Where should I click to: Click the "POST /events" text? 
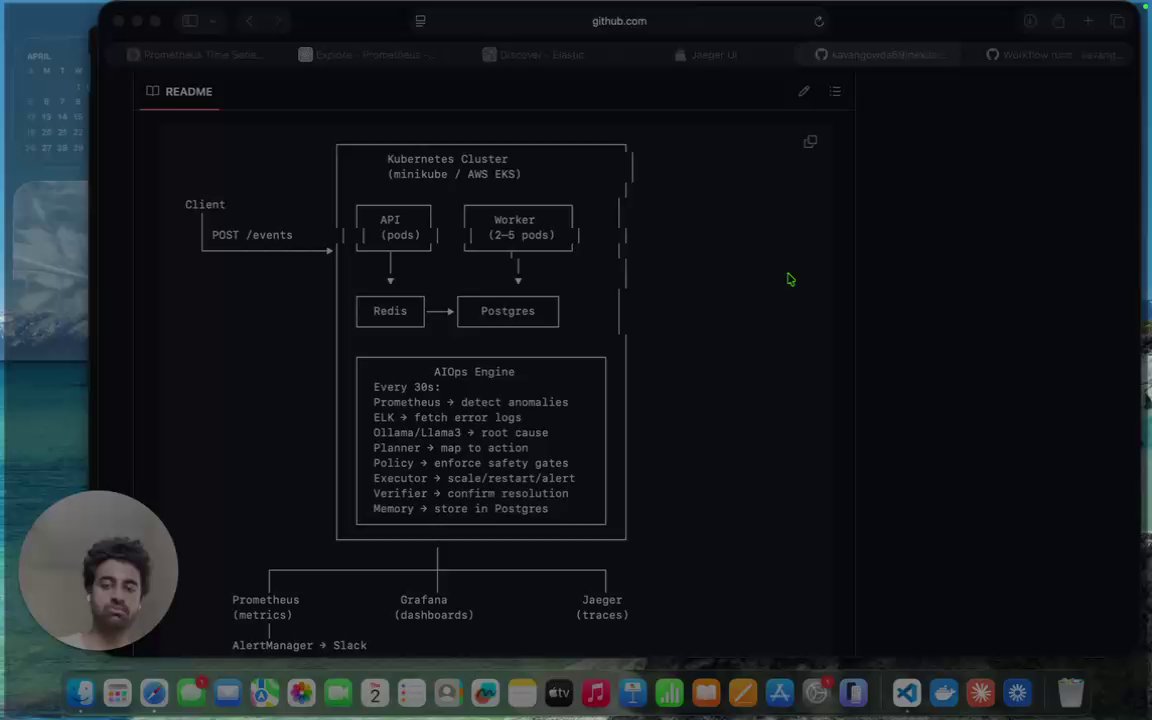(252, 235)
